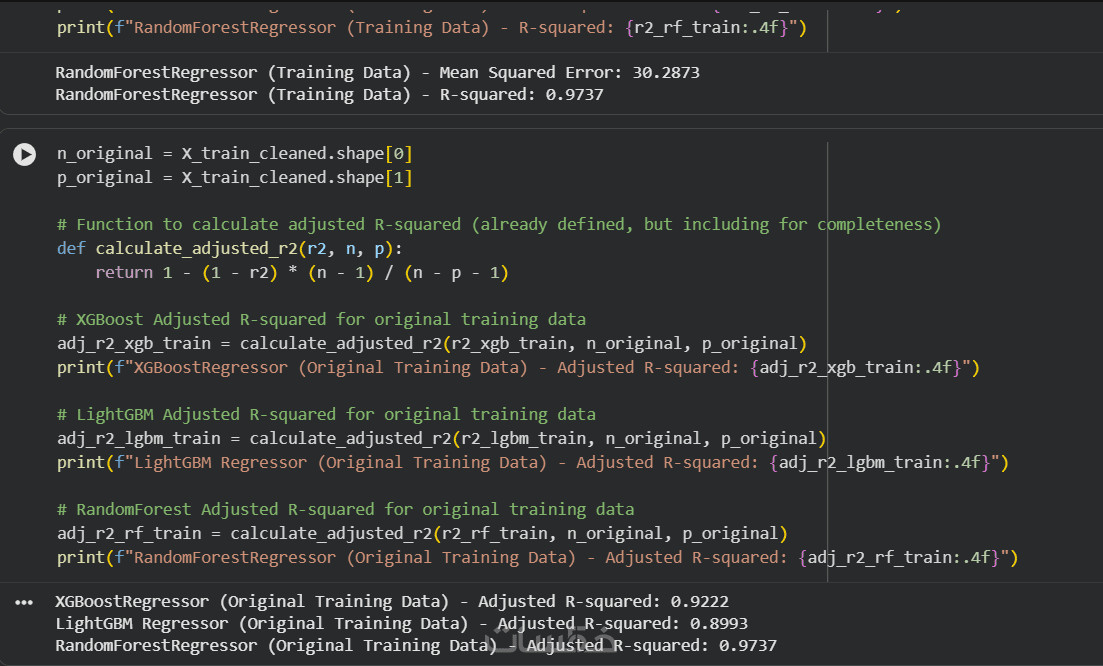The image size is (1103, 666).
Task: Click the output line 'Mean Squared Error: 30.2873'
Action: (378, 73)
